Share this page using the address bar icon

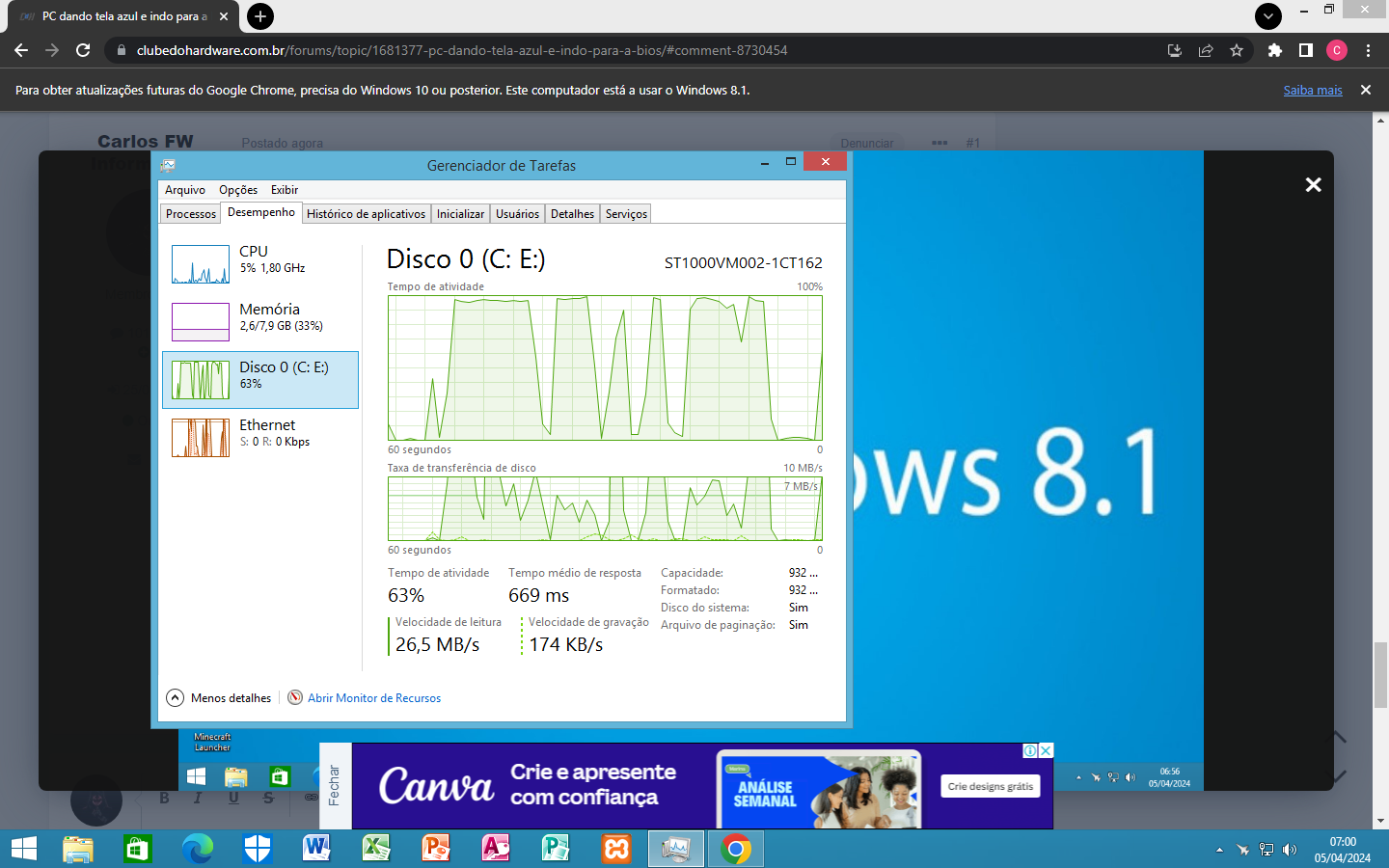(1206, 50)
